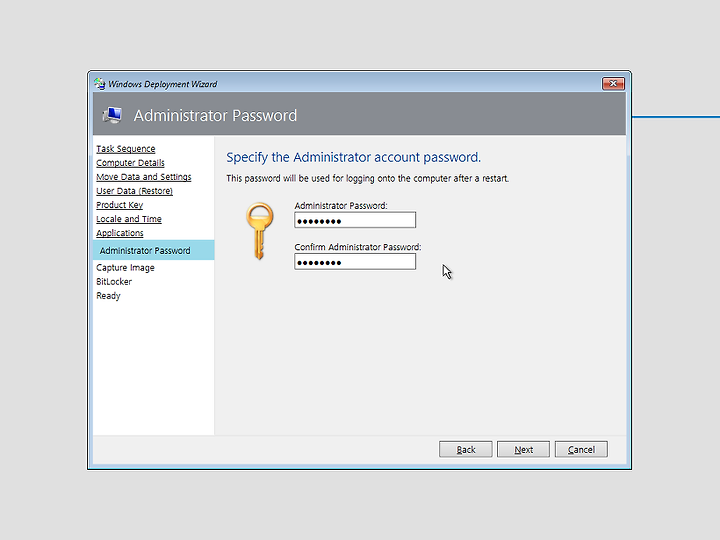The height and width of the screenshot is (540, 720).
Task: Click the Ready step label
Action: tap(108, 296)
